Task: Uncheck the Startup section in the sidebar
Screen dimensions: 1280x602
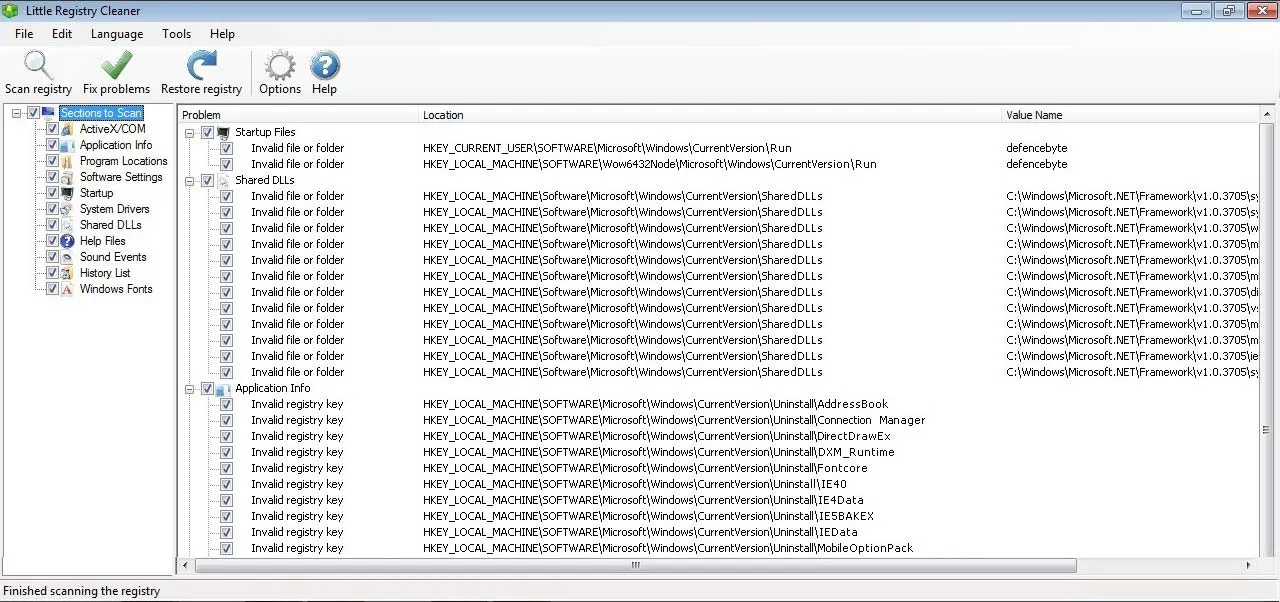Action: pos(53,193)
